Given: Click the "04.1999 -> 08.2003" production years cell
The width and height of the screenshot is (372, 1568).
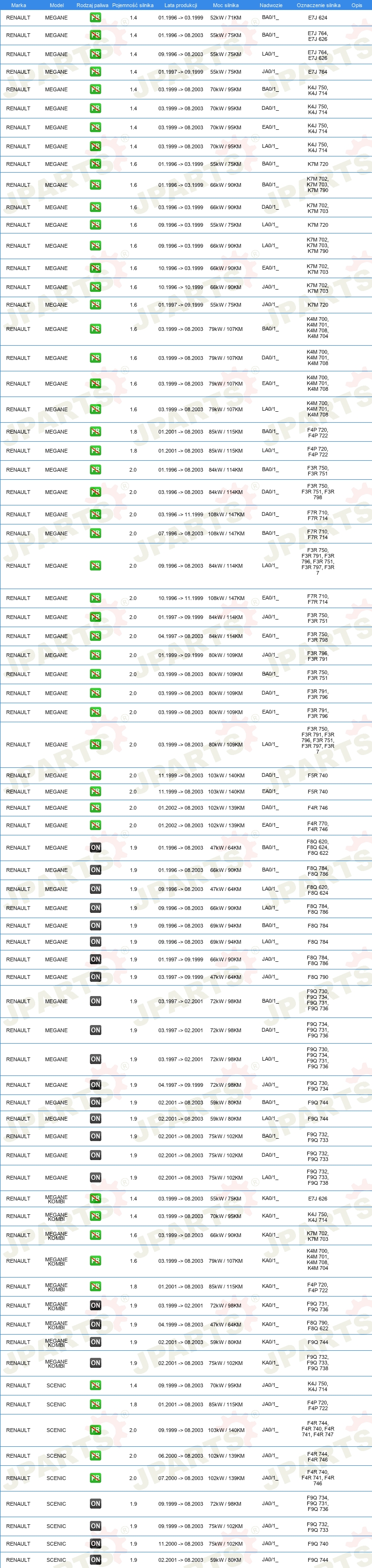Looking at the screenshot, I should [x=181, y=1325].
